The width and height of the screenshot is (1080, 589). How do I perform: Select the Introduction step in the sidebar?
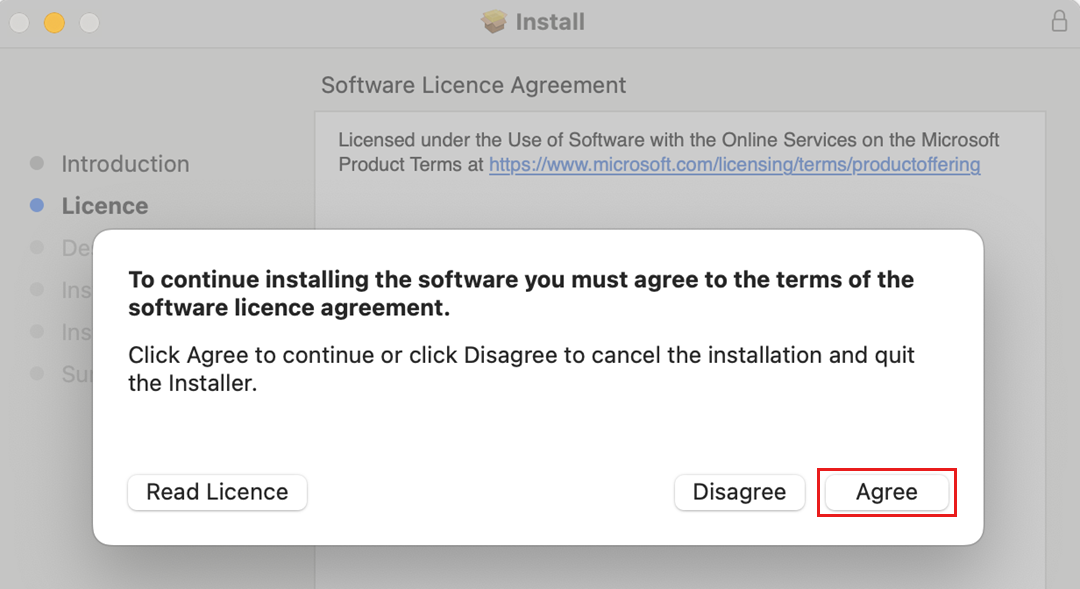click(125, 163)
